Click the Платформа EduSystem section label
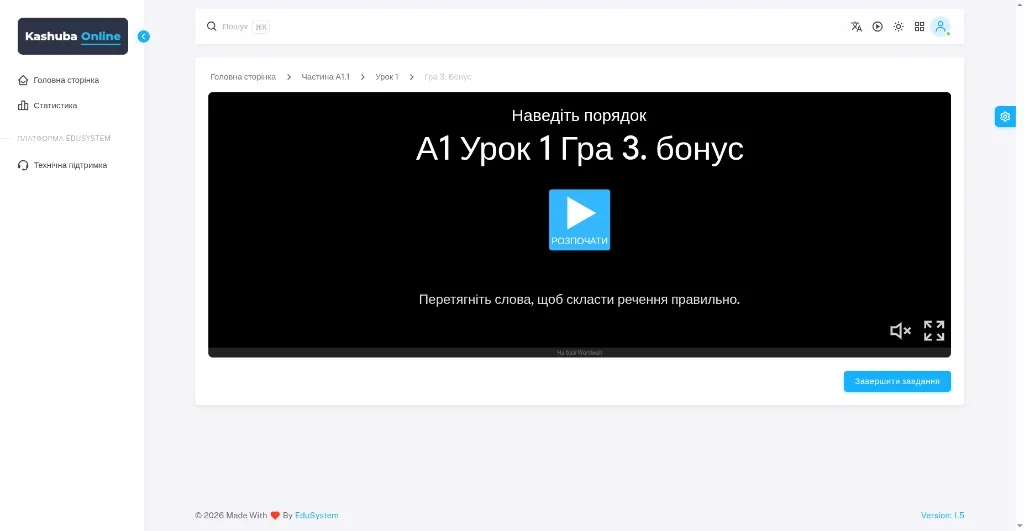The height and width of the screenshot is (531, 1024). click(64, 138)
